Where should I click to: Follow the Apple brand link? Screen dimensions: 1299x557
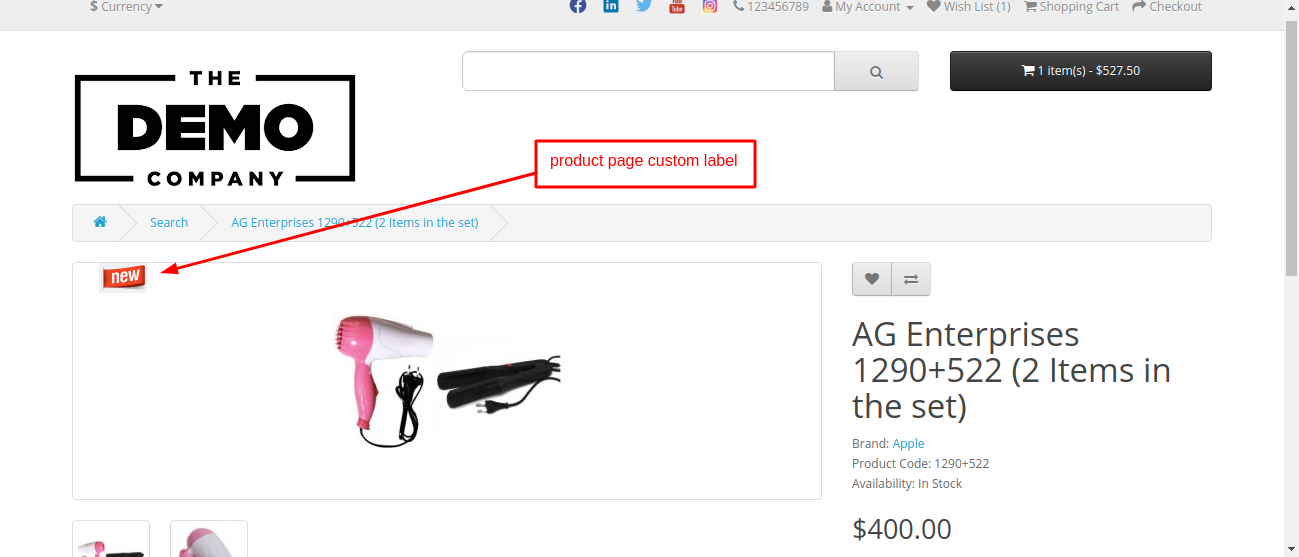coord(908,443)
